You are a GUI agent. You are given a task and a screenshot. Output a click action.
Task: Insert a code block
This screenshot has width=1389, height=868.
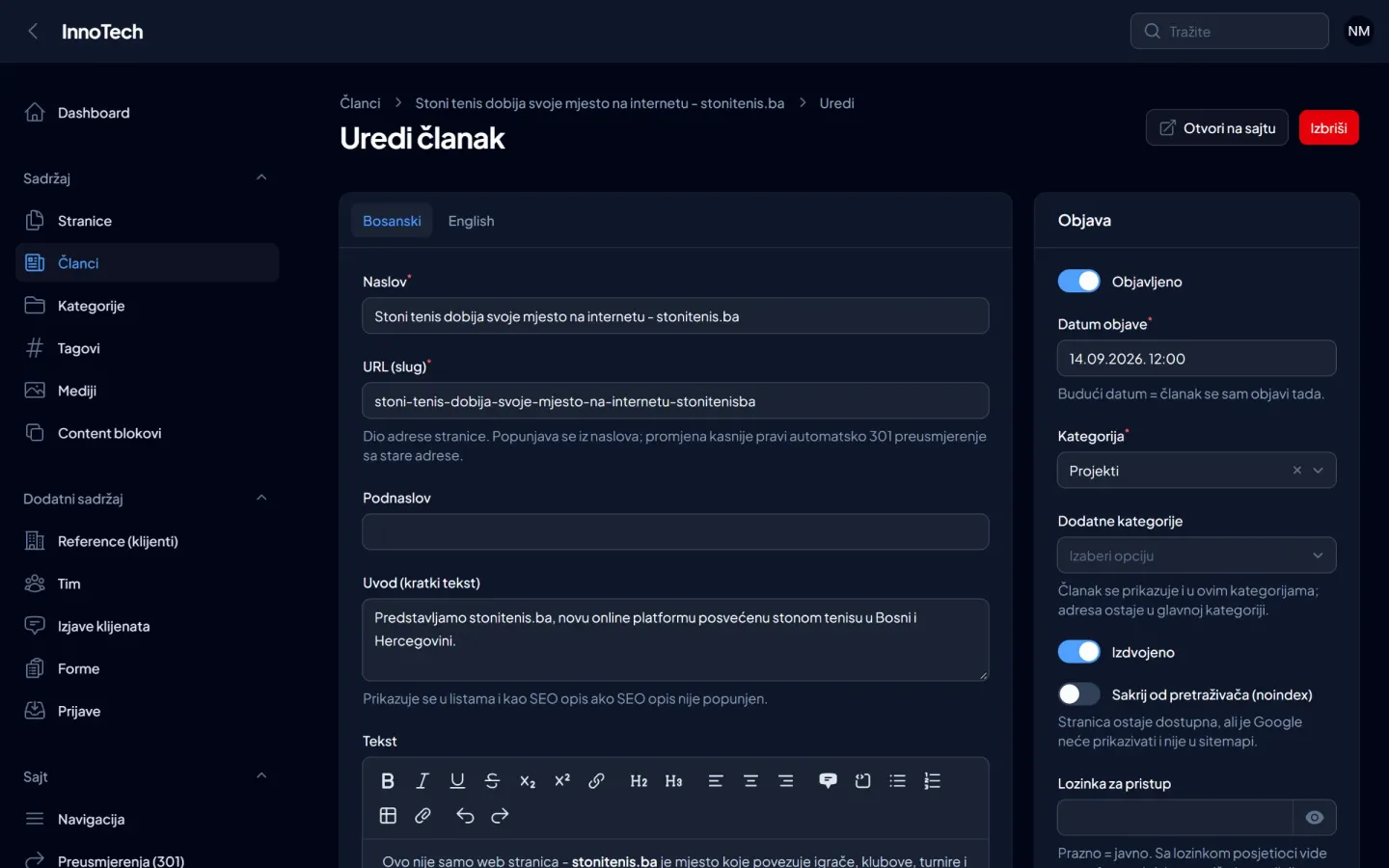coord(862,781)
